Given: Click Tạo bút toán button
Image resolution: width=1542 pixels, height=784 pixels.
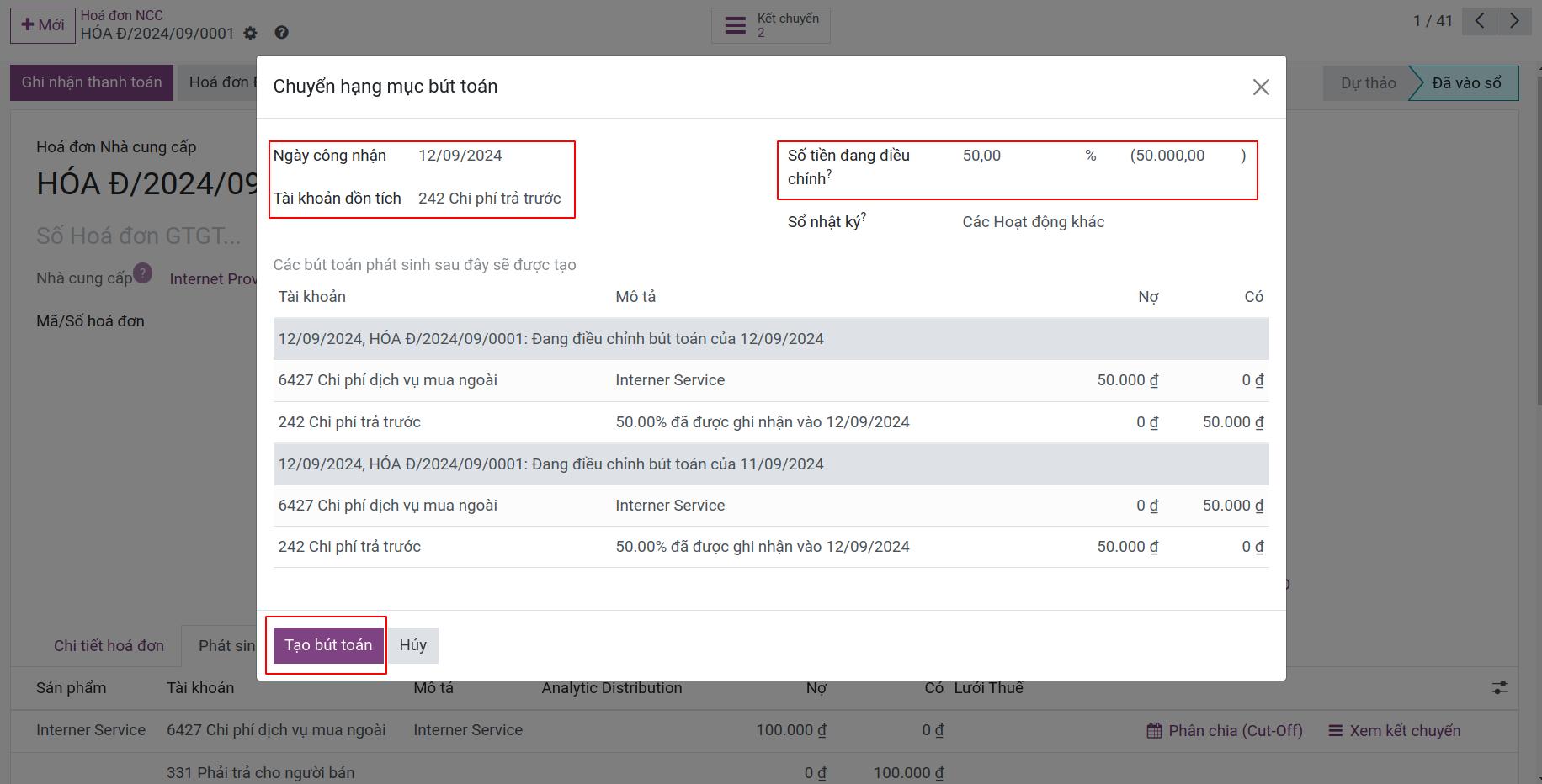Looking at the screenshot, I should [x=328, y=645].
